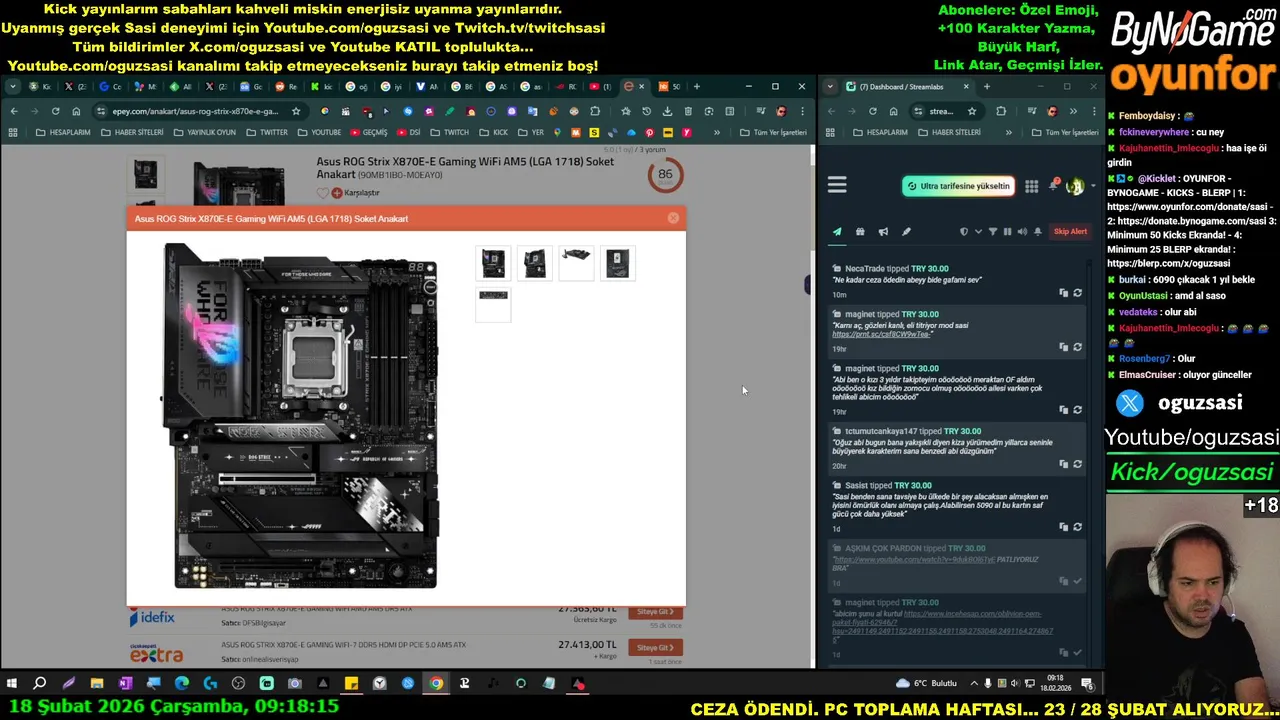
Task: Open Streamlabs apps grid icon
Action: [x=1031, y=186]
